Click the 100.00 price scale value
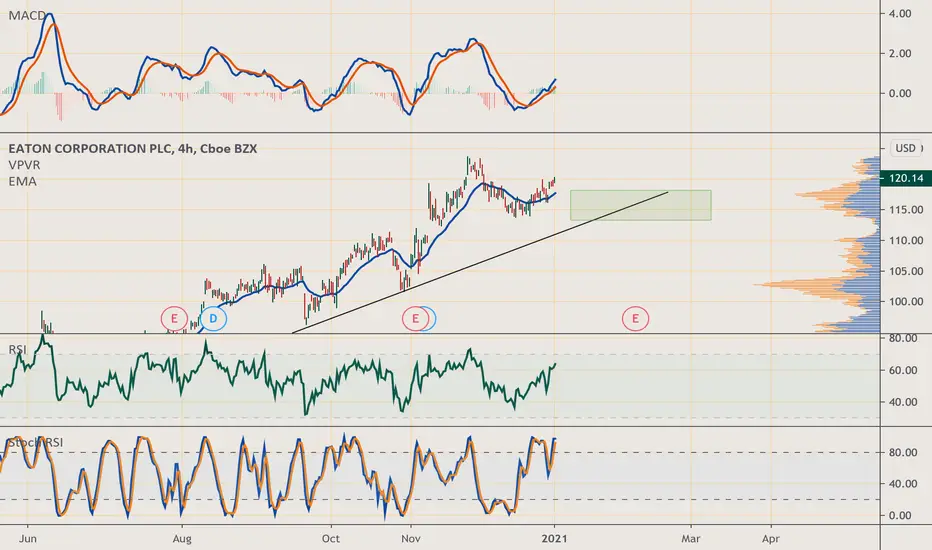 [x=905, y=302]
